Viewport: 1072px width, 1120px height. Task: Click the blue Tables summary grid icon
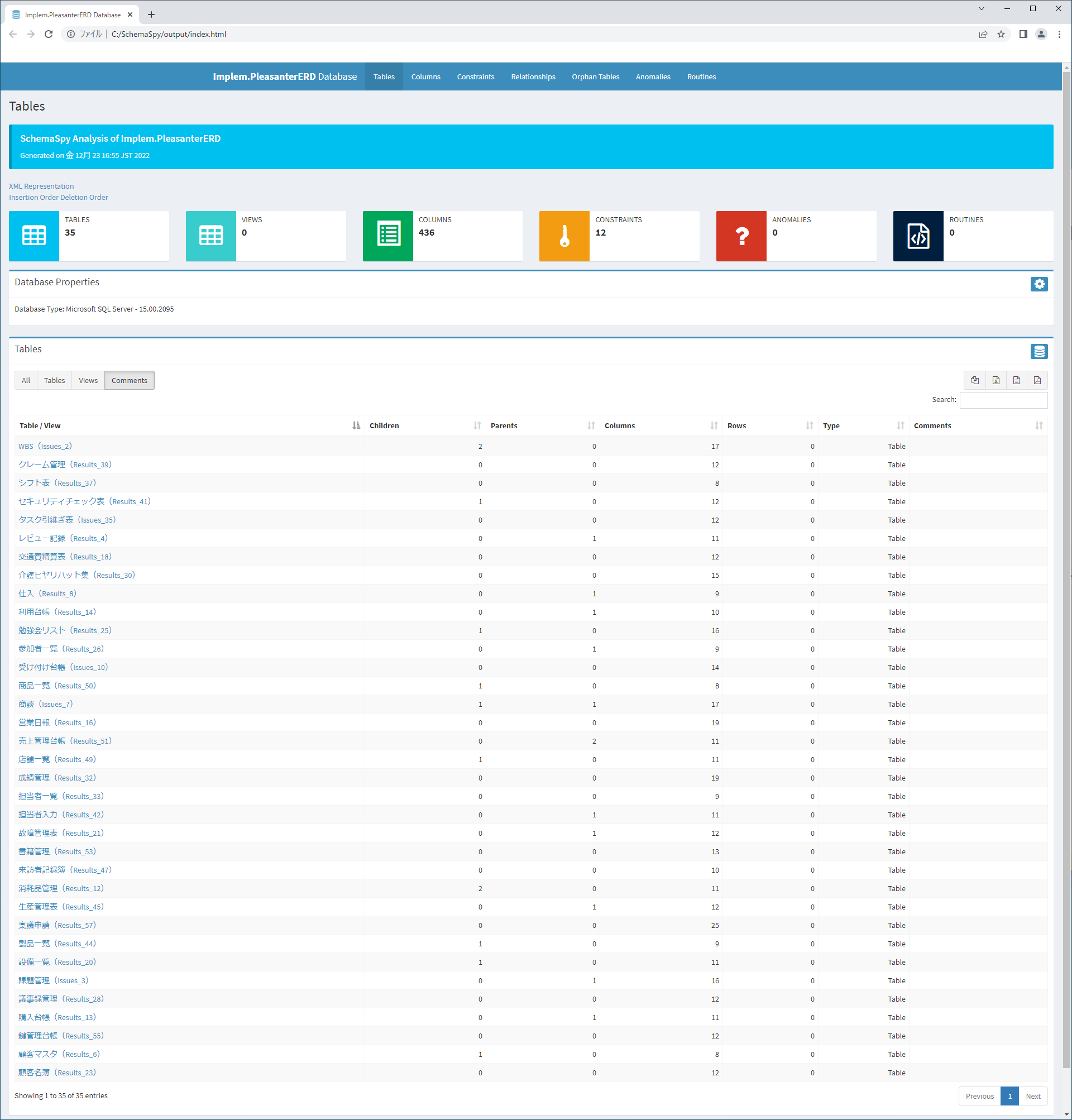click(33, 236)
